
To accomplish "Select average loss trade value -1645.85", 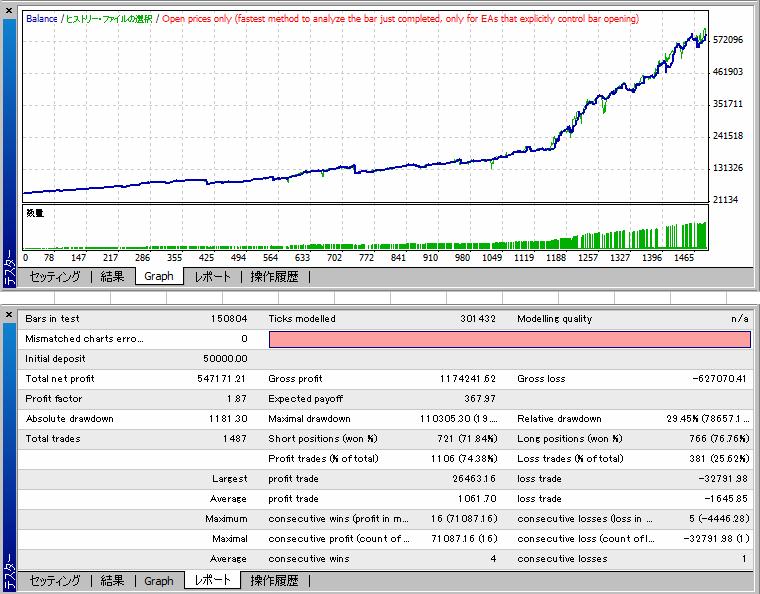I will tap(726, 499).
